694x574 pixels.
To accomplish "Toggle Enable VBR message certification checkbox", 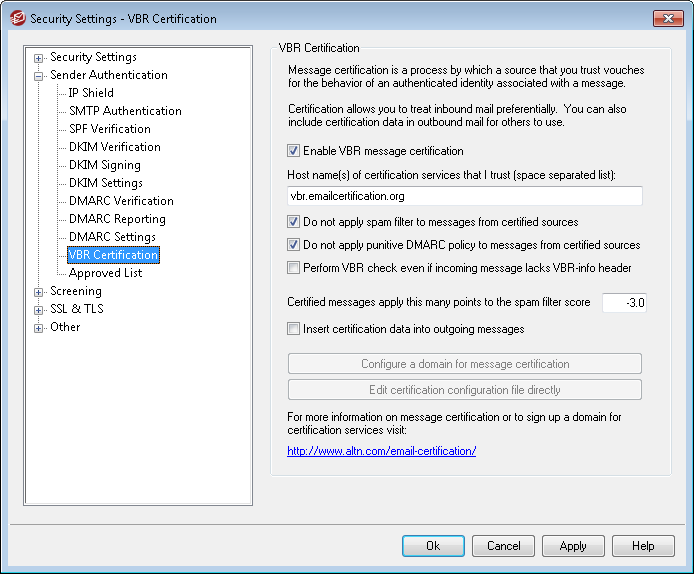I will [x=293, y=151].
